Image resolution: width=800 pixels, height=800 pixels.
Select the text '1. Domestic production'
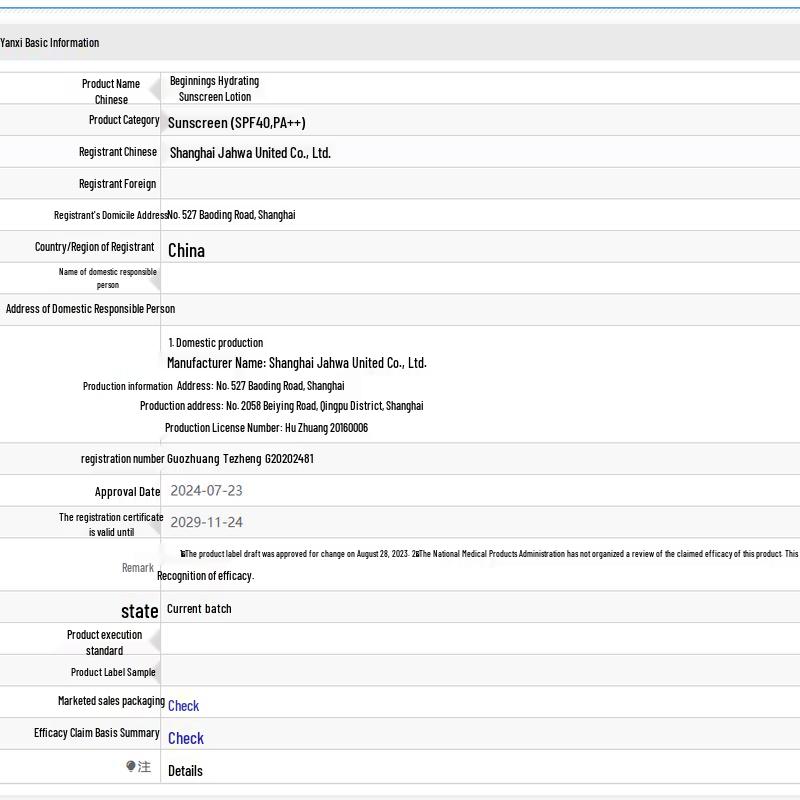[216, 343]
